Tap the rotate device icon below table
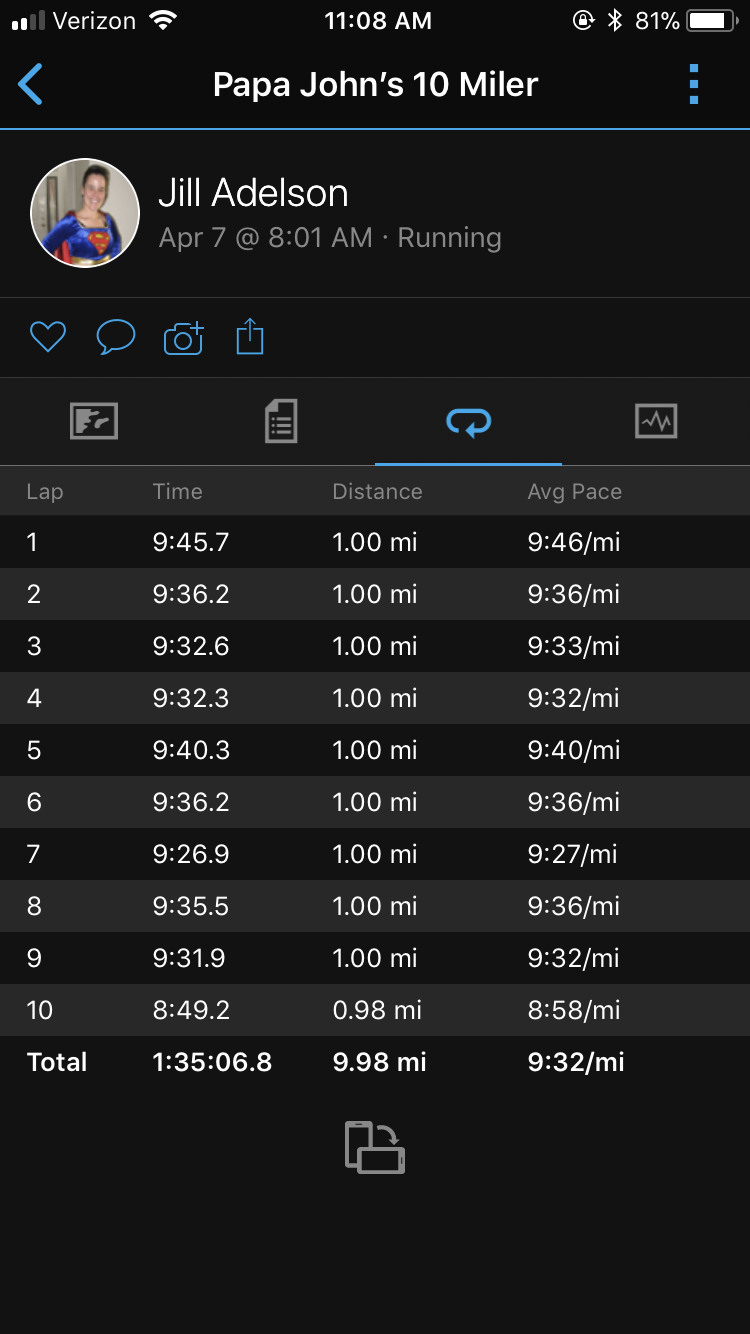Image resolution: width=750 pixels, height=1334 pixels. click(375, 1147)
